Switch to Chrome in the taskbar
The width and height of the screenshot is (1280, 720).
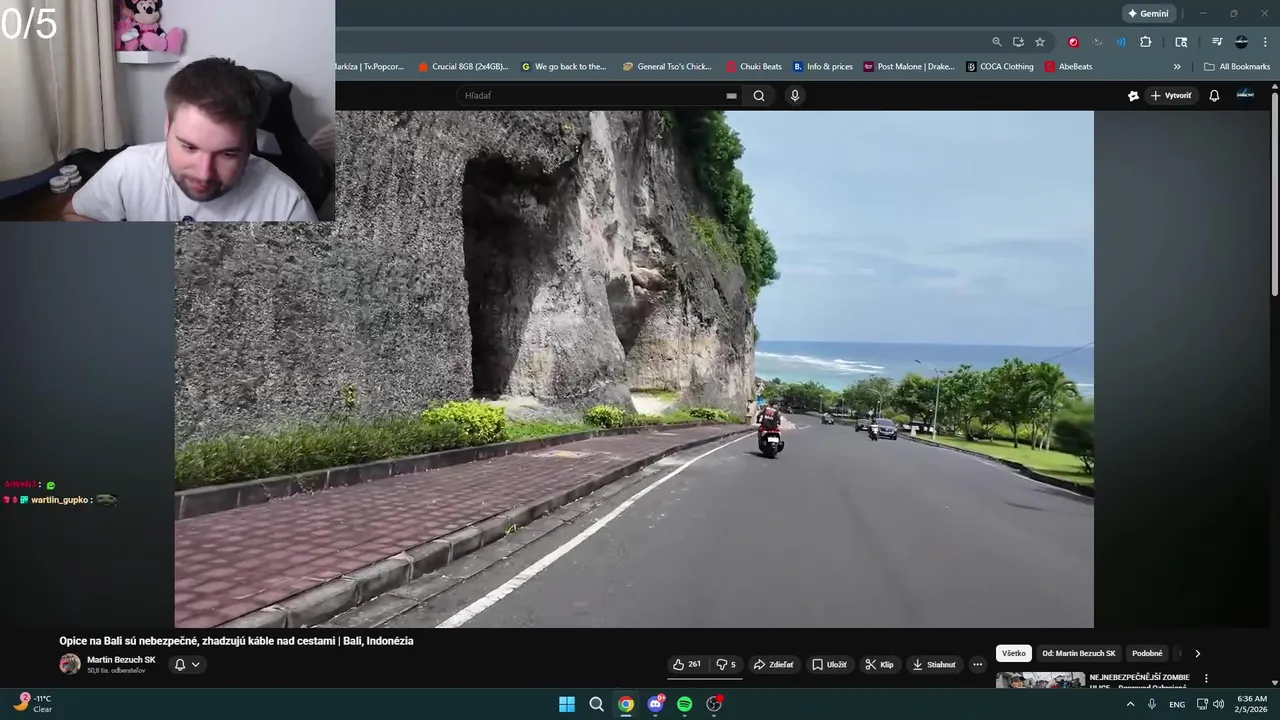coord(626,704)
